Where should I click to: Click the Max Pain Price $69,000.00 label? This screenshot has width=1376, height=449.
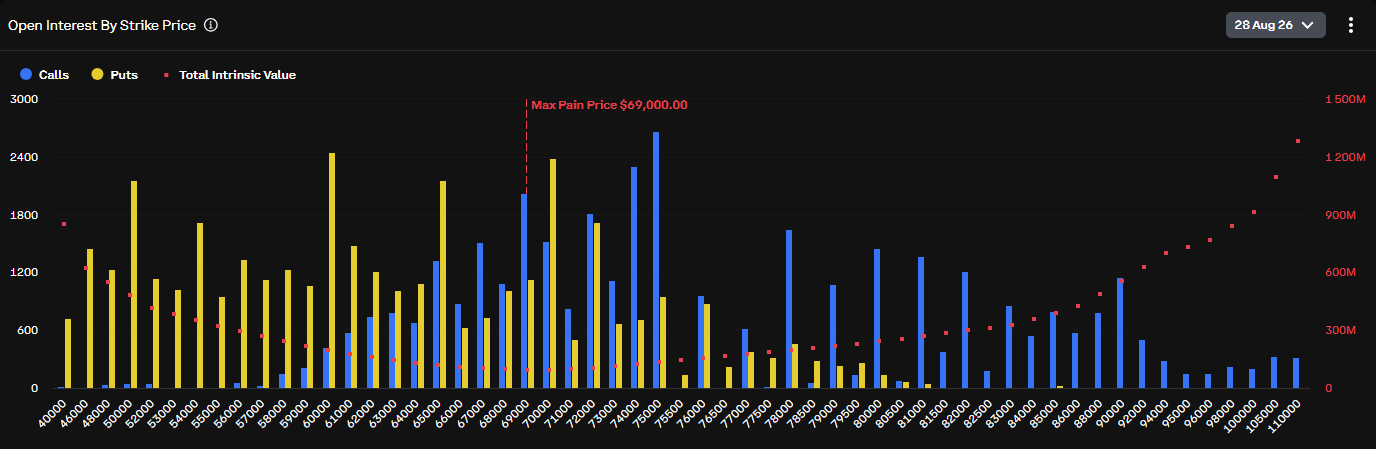point(609,104)
